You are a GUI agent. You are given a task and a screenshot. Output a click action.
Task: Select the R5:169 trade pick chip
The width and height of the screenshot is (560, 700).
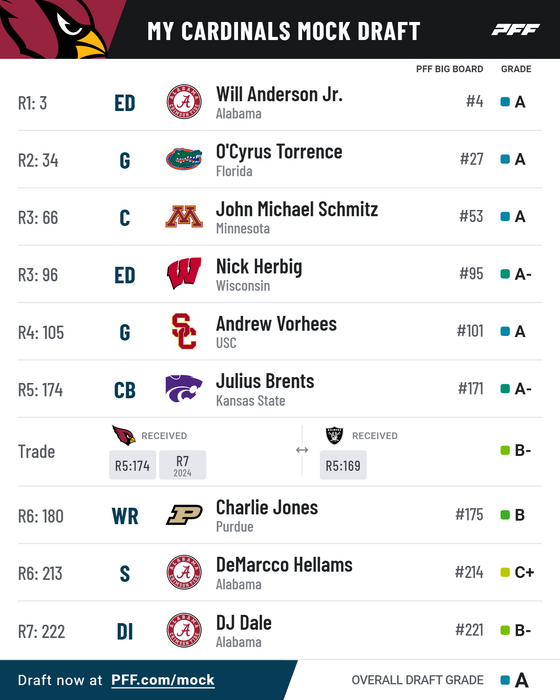coord(343,465)
